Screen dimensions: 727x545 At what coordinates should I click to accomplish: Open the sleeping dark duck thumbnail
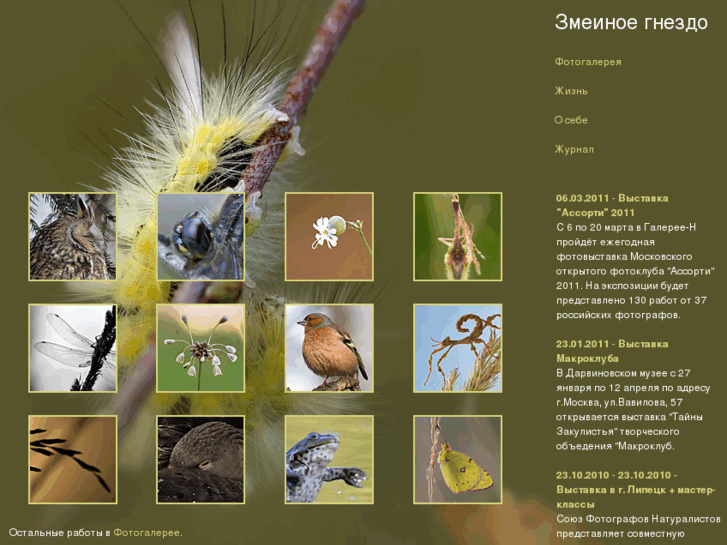pos(200,460)
